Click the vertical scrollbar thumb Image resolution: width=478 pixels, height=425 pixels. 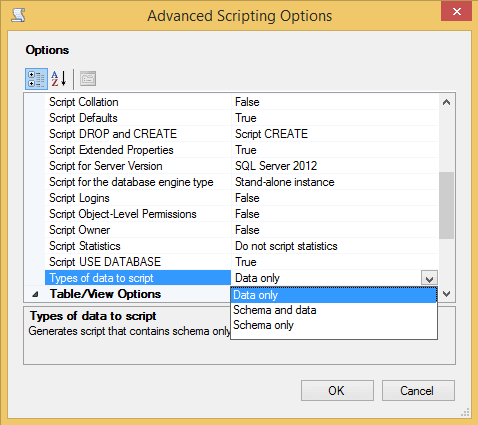point(447,205)
